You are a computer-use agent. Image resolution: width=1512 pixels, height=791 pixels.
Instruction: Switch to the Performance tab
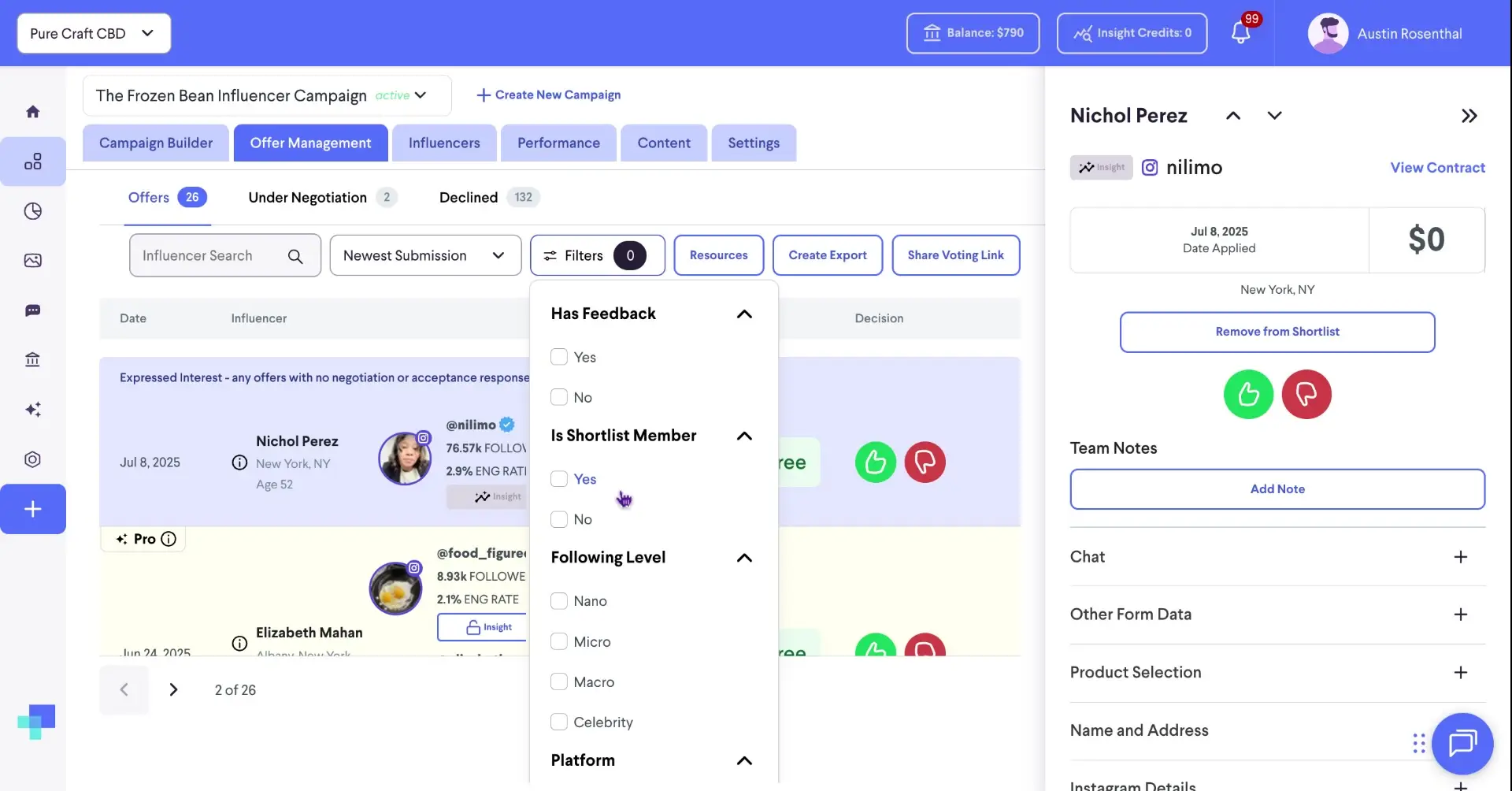pyautogui.click(x=558, y=143)
